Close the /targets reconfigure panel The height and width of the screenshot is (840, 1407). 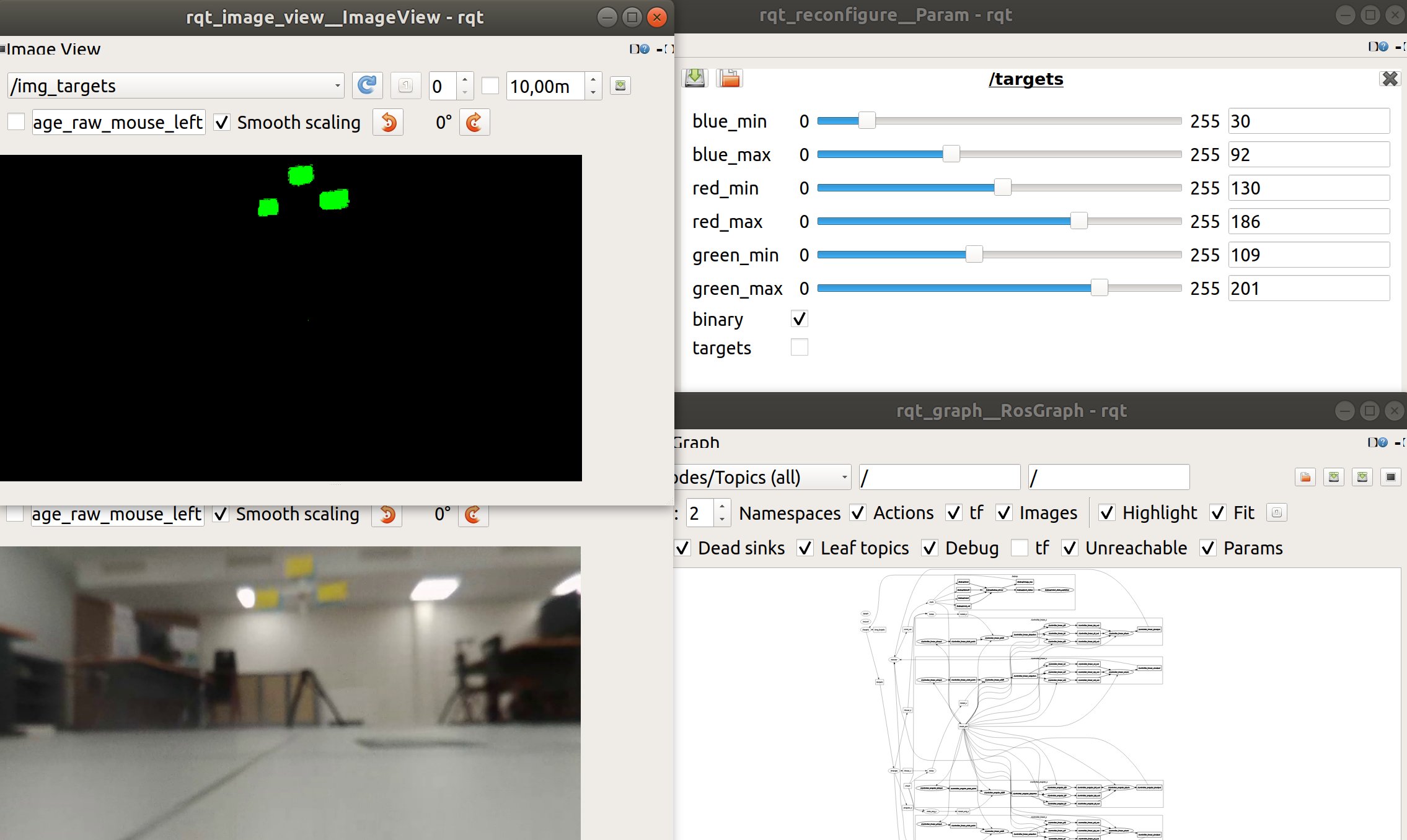point(1390,79)
